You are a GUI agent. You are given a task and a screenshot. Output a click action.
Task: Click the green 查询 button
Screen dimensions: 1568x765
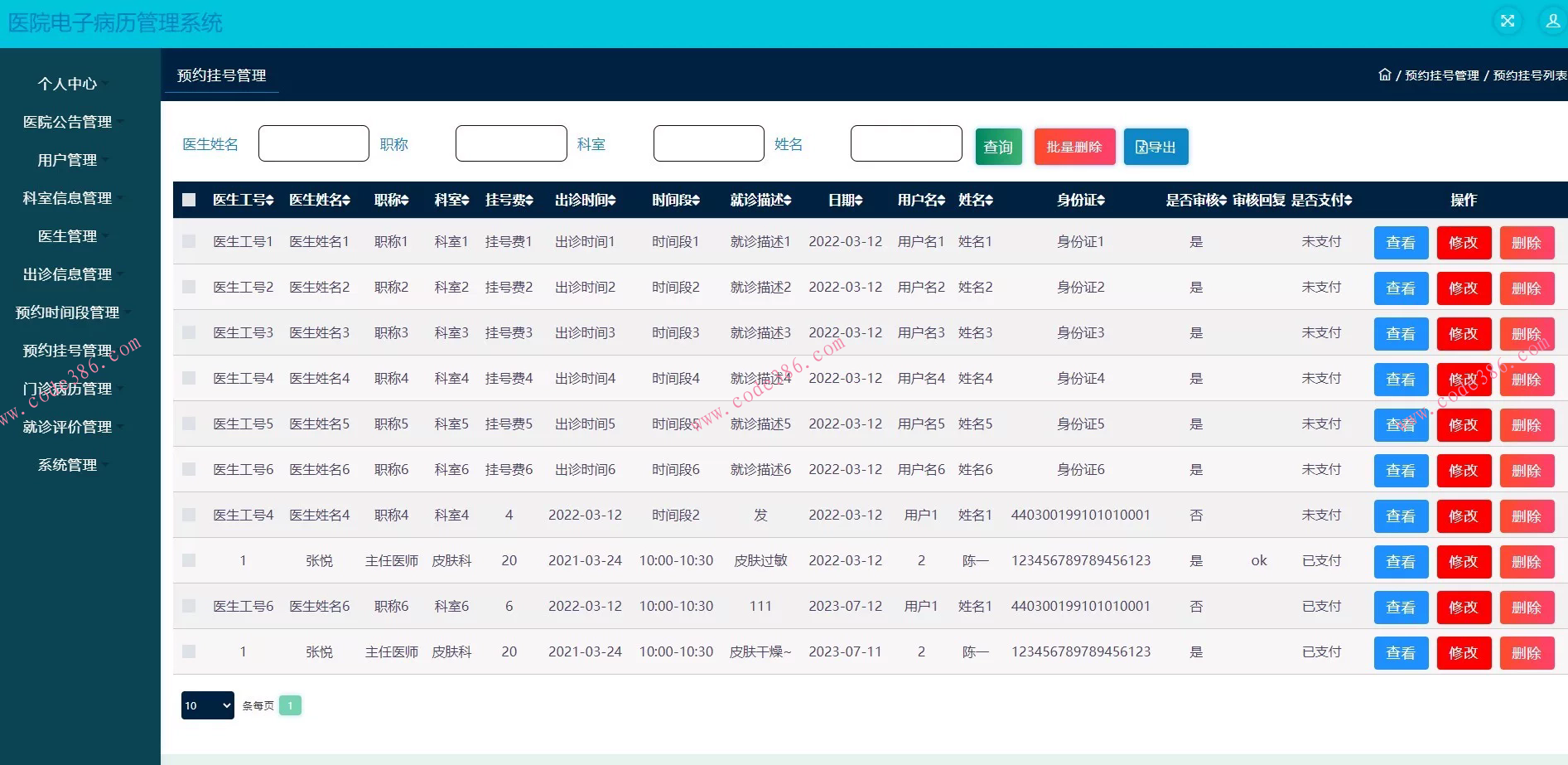(998, 147)
